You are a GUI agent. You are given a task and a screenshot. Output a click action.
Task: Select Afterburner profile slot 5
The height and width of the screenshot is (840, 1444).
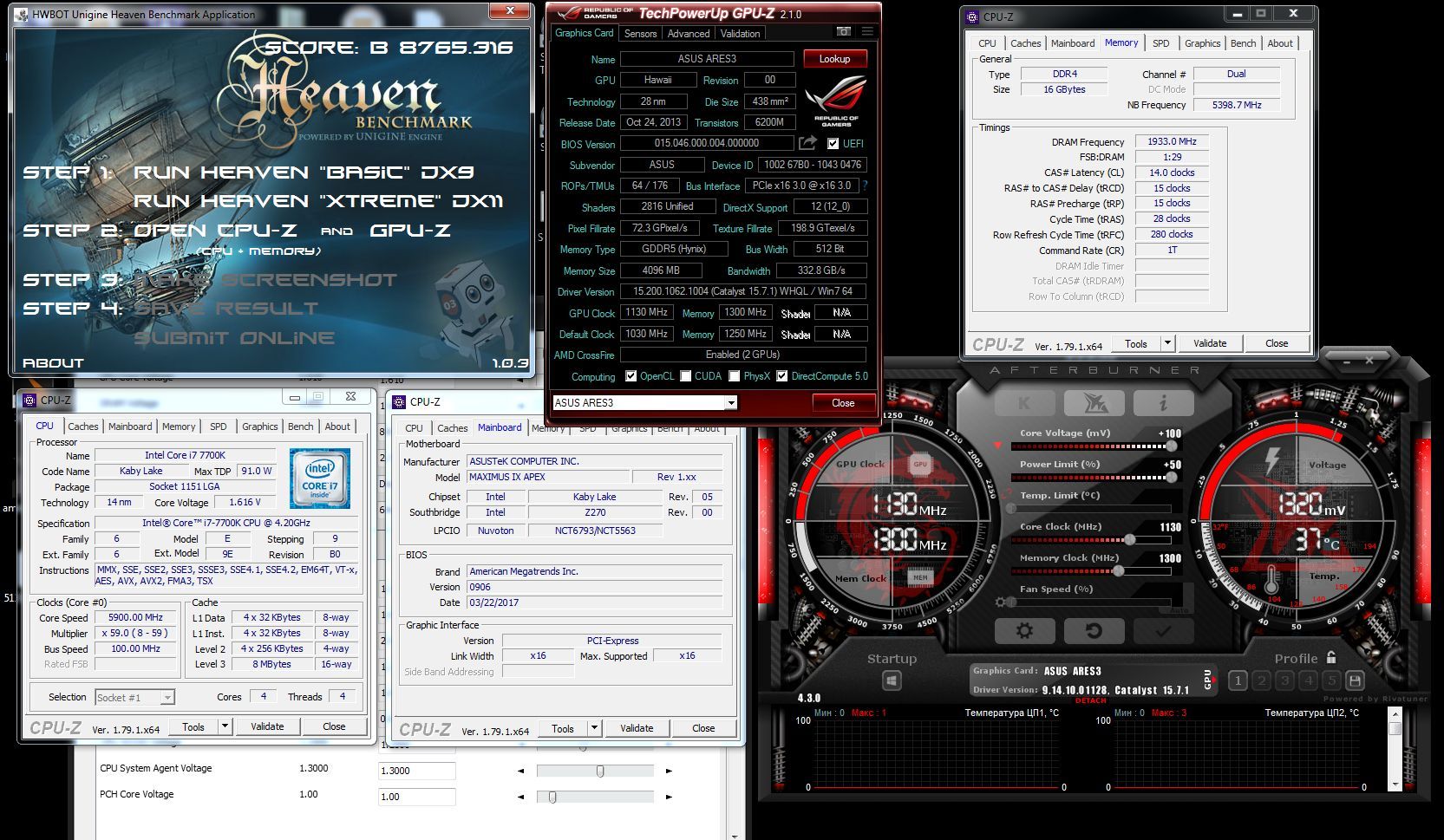1332,680
